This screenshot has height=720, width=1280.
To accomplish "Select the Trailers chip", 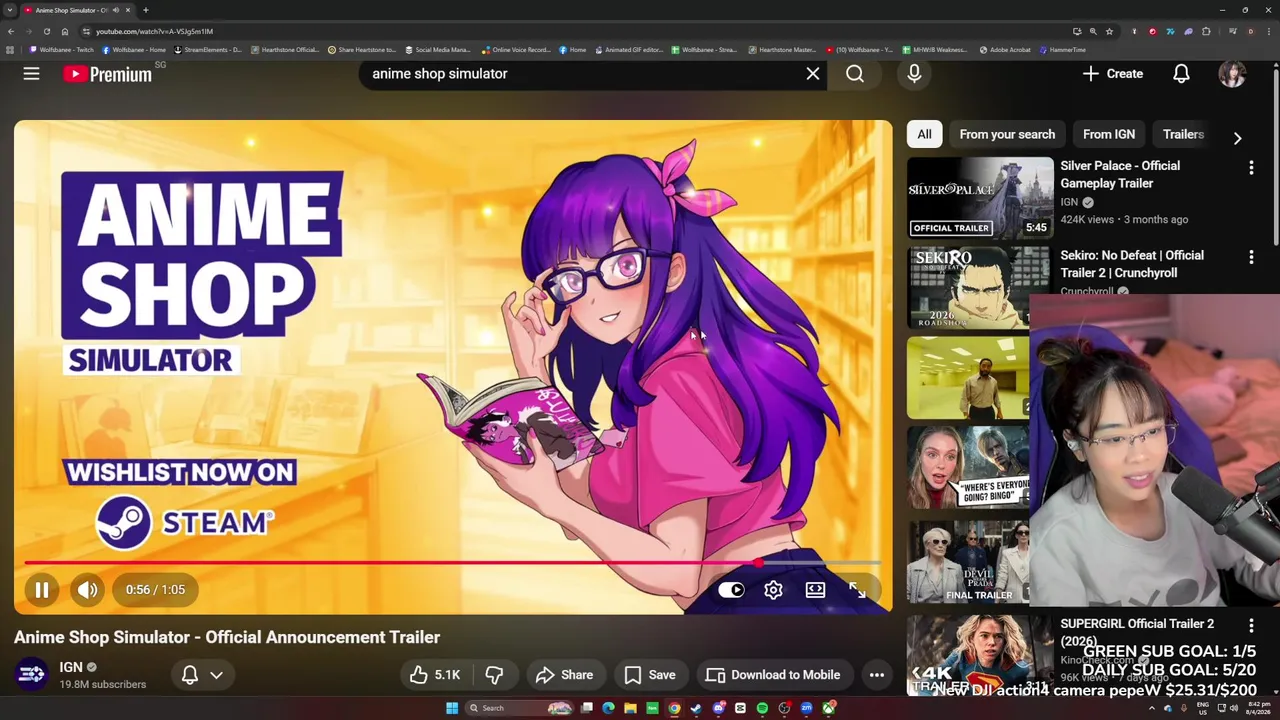I will (x=1183, y=134).
